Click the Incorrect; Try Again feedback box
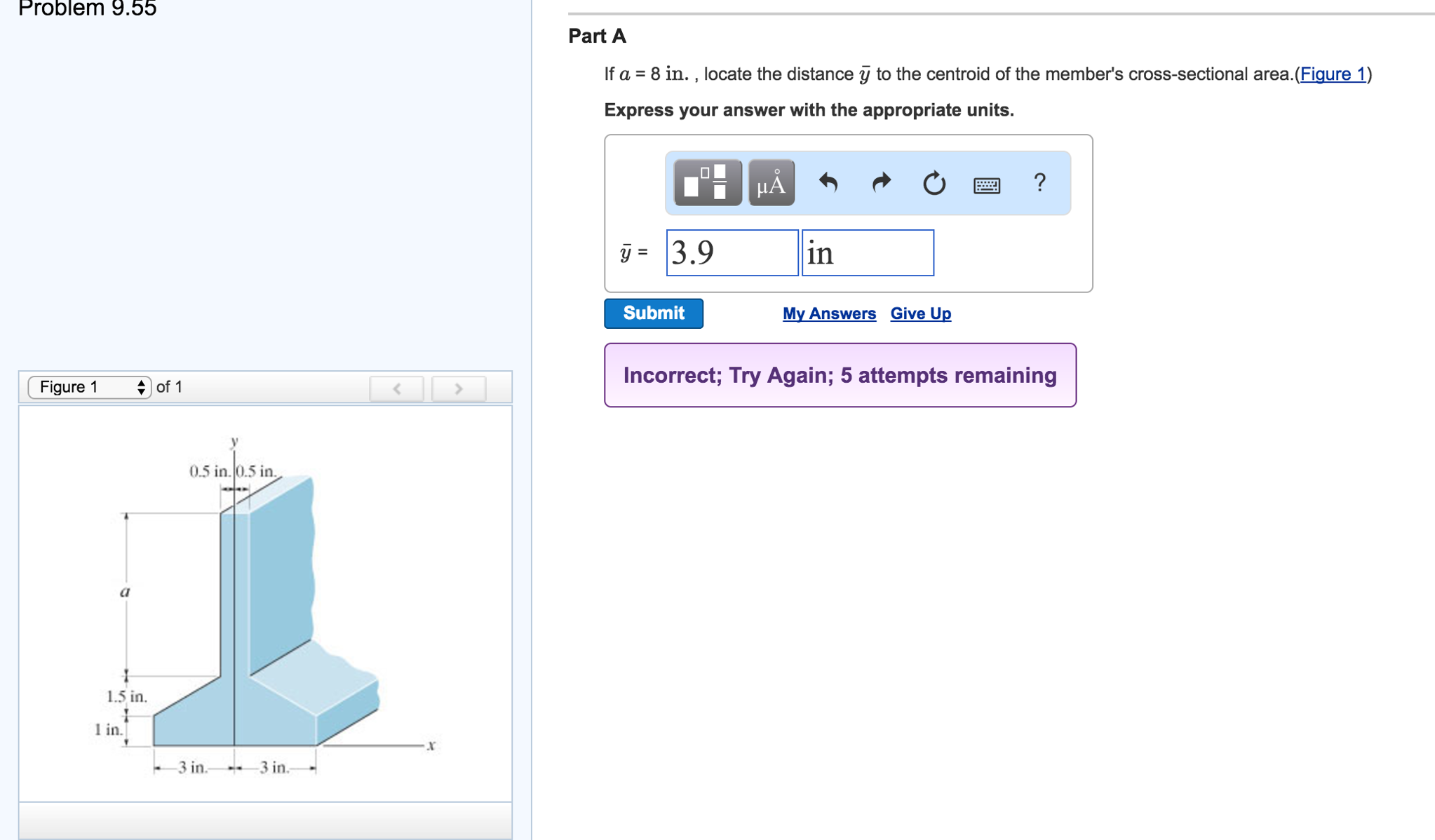This screenshot has width=1435, height=840. pos(839,375)
